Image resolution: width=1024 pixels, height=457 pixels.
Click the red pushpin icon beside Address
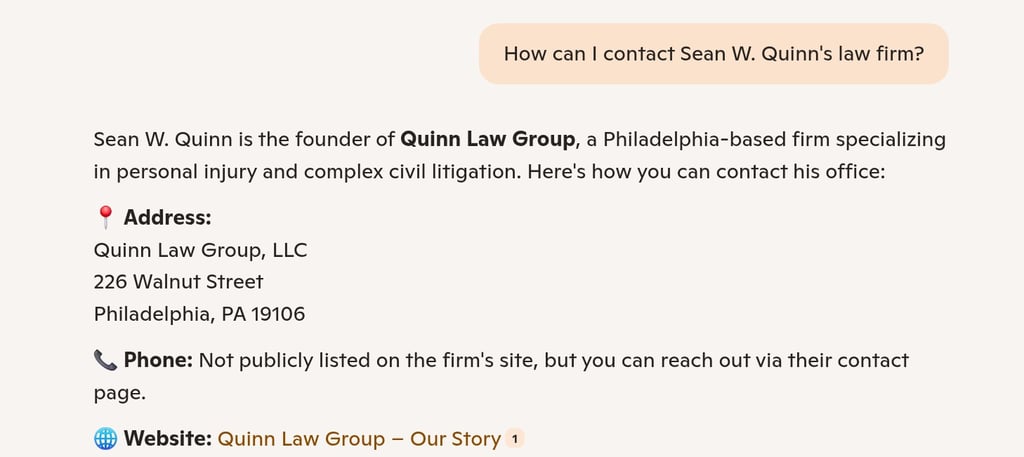[105, 217]
